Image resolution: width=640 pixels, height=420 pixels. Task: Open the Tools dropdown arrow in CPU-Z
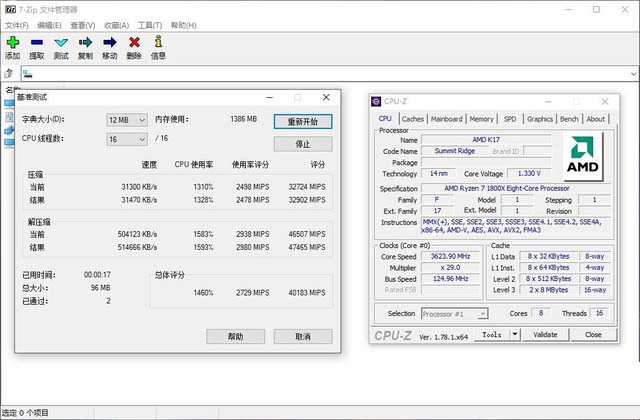(515, 334)
